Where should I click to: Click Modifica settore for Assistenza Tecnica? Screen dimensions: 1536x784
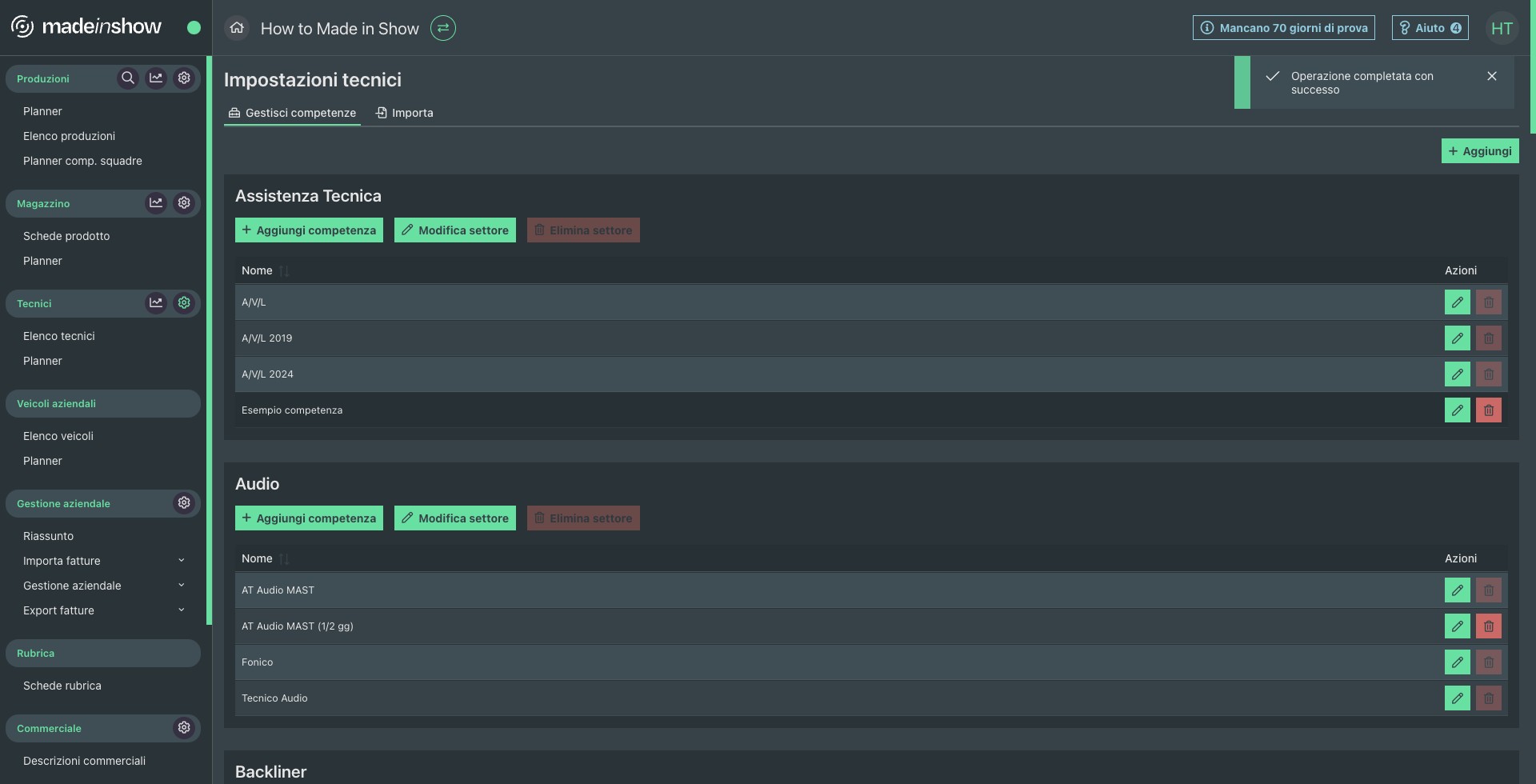454,230
